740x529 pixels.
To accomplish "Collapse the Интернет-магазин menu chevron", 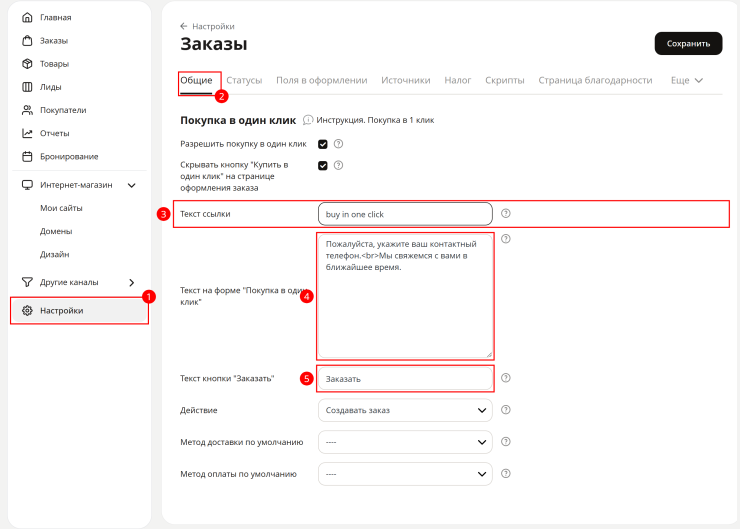I will click(132, 185).
